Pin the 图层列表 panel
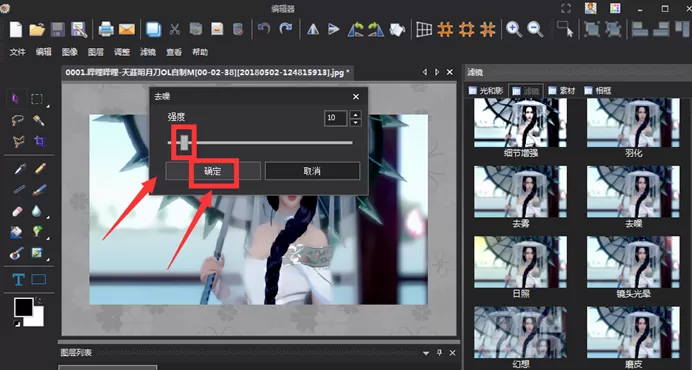Image resolution: width=692 pixels, height=370 pixels. [x=439, y=352]
